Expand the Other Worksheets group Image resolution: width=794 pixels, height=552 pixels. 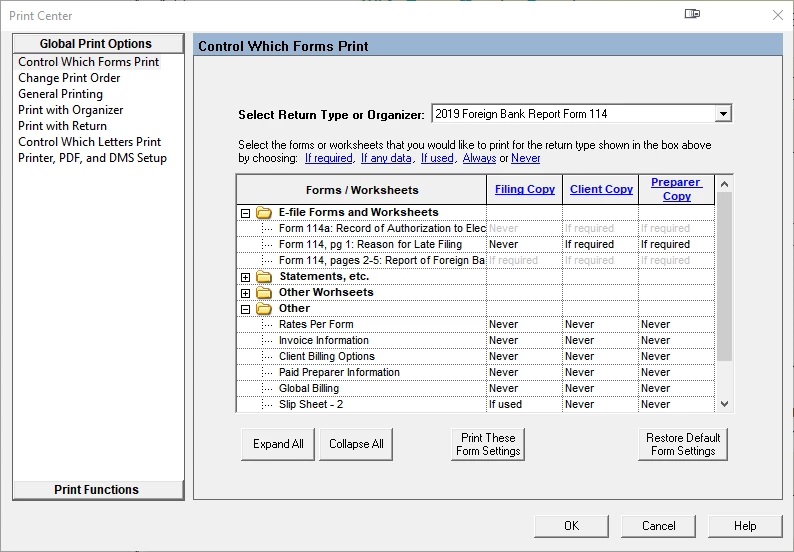246,293
